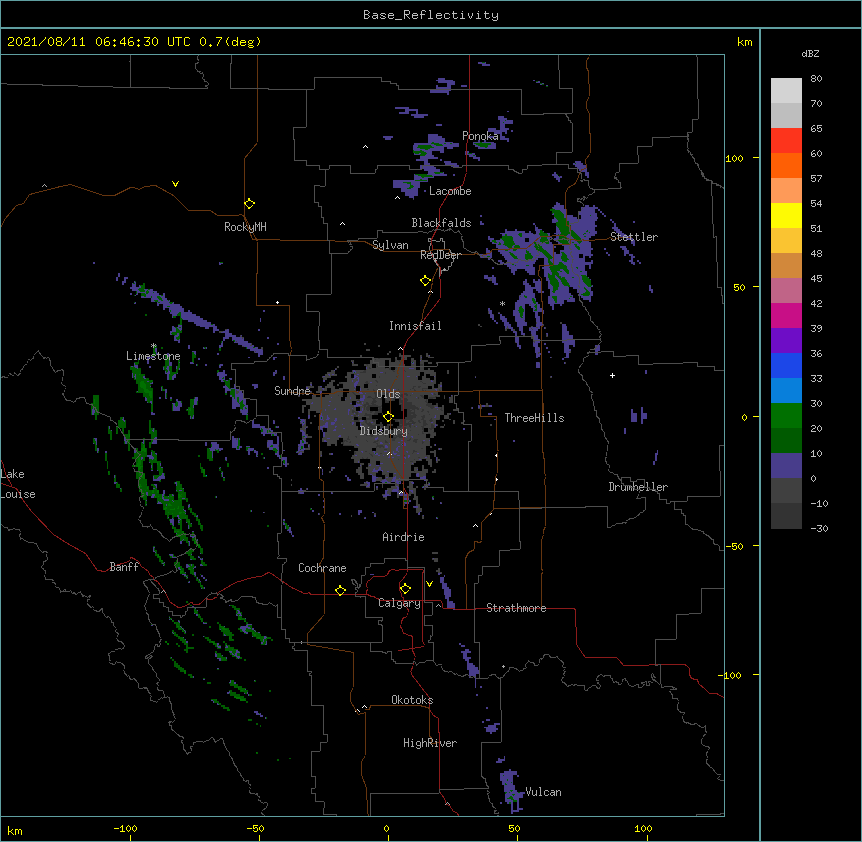Viewport: 862px width, 842px height.
Task: Pick the blue 33-36 dBZ legend swatch
Action: tap(786, 365)
